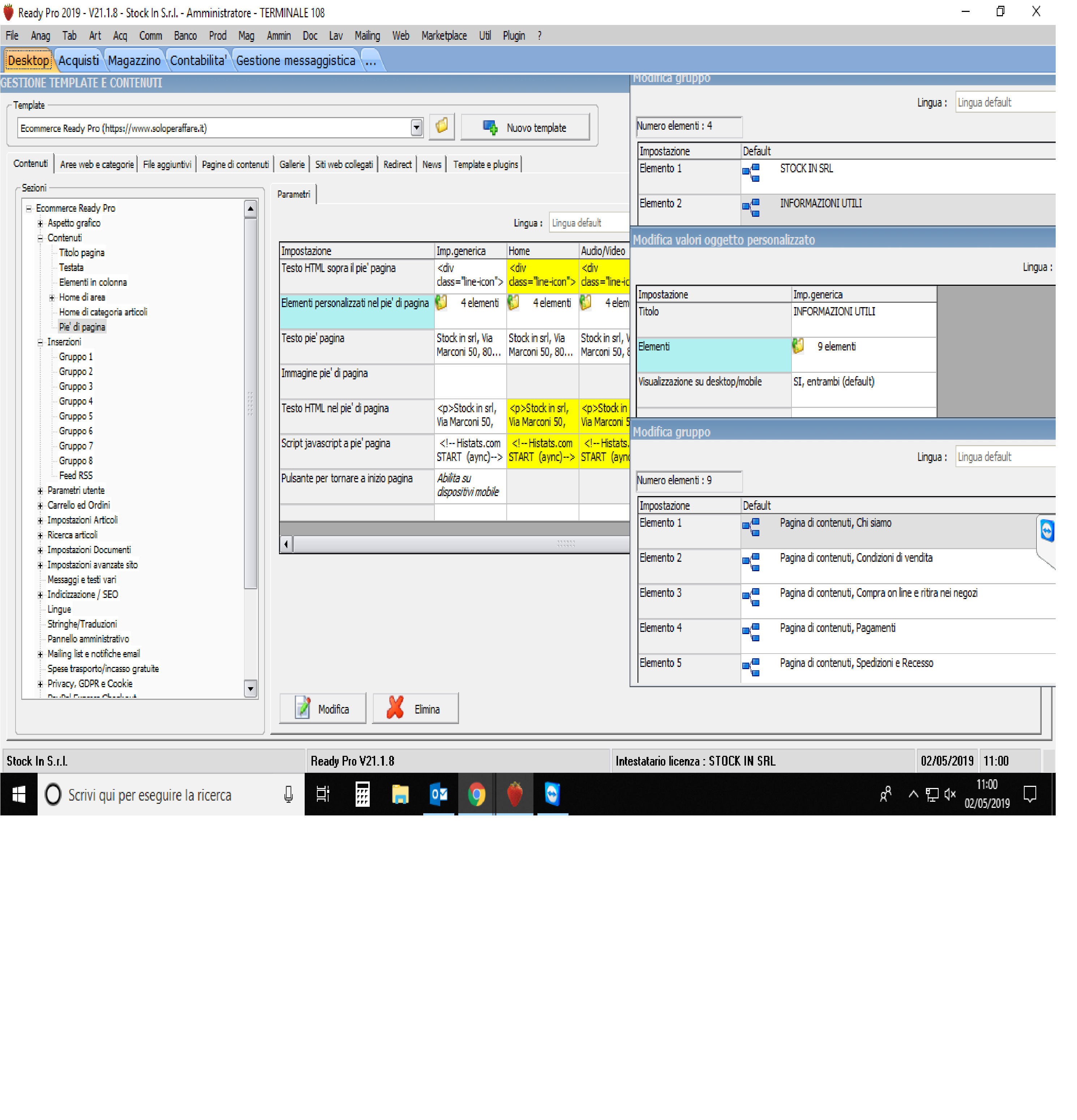Click the Nuovo template icon button
This screenshot has height=1120, width=1077.
[525, 128]
